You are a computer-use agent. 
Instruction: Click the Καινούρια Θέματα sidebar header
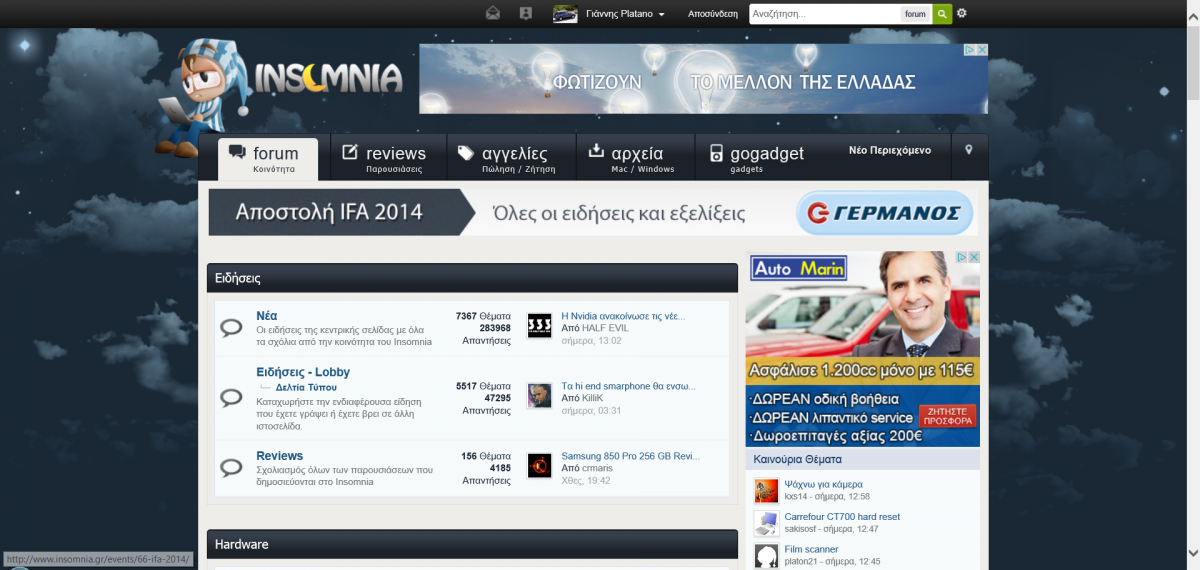(x=863, y=459)
